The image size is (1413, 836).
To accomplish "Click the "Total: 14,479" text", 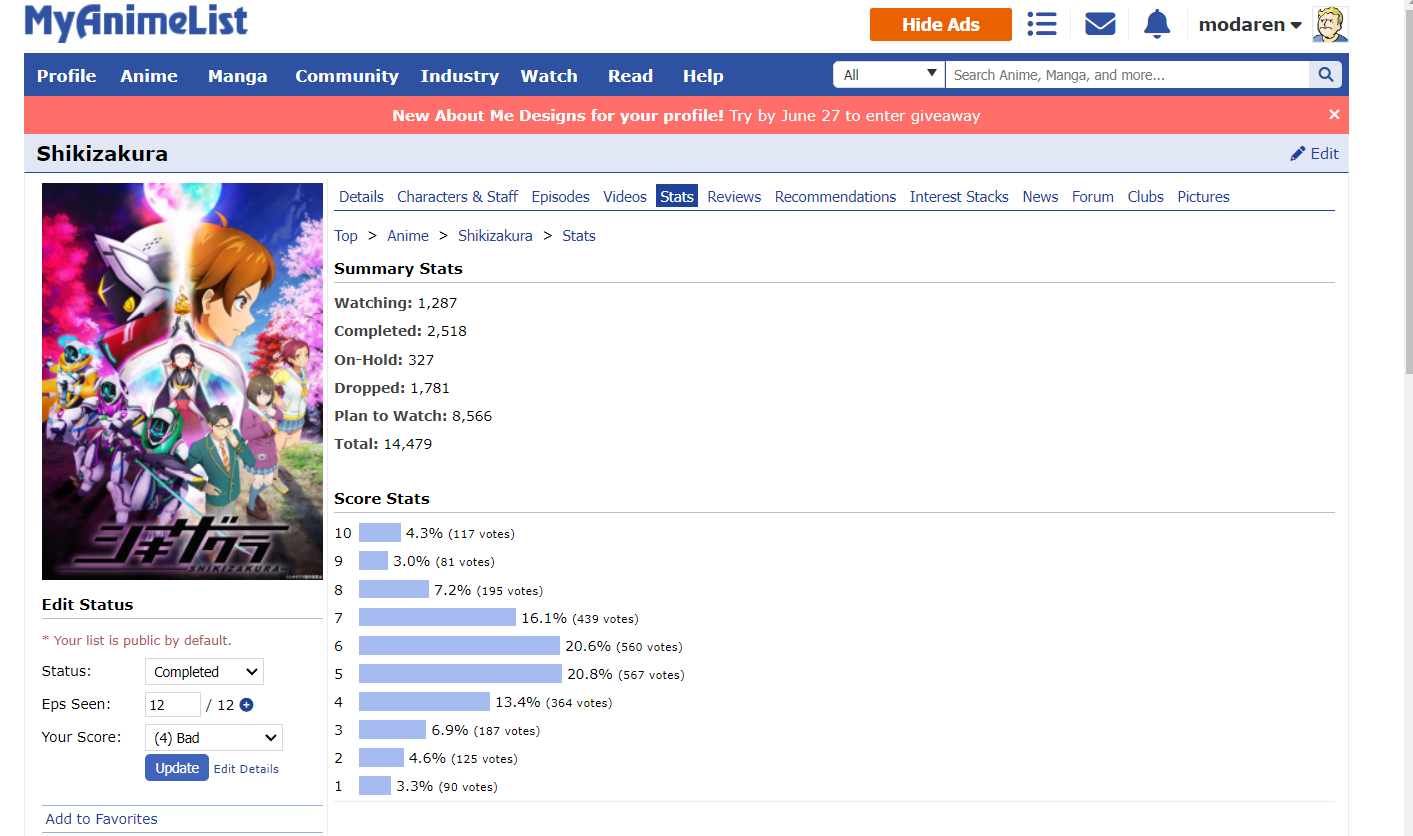I will (x=383, y=444).
